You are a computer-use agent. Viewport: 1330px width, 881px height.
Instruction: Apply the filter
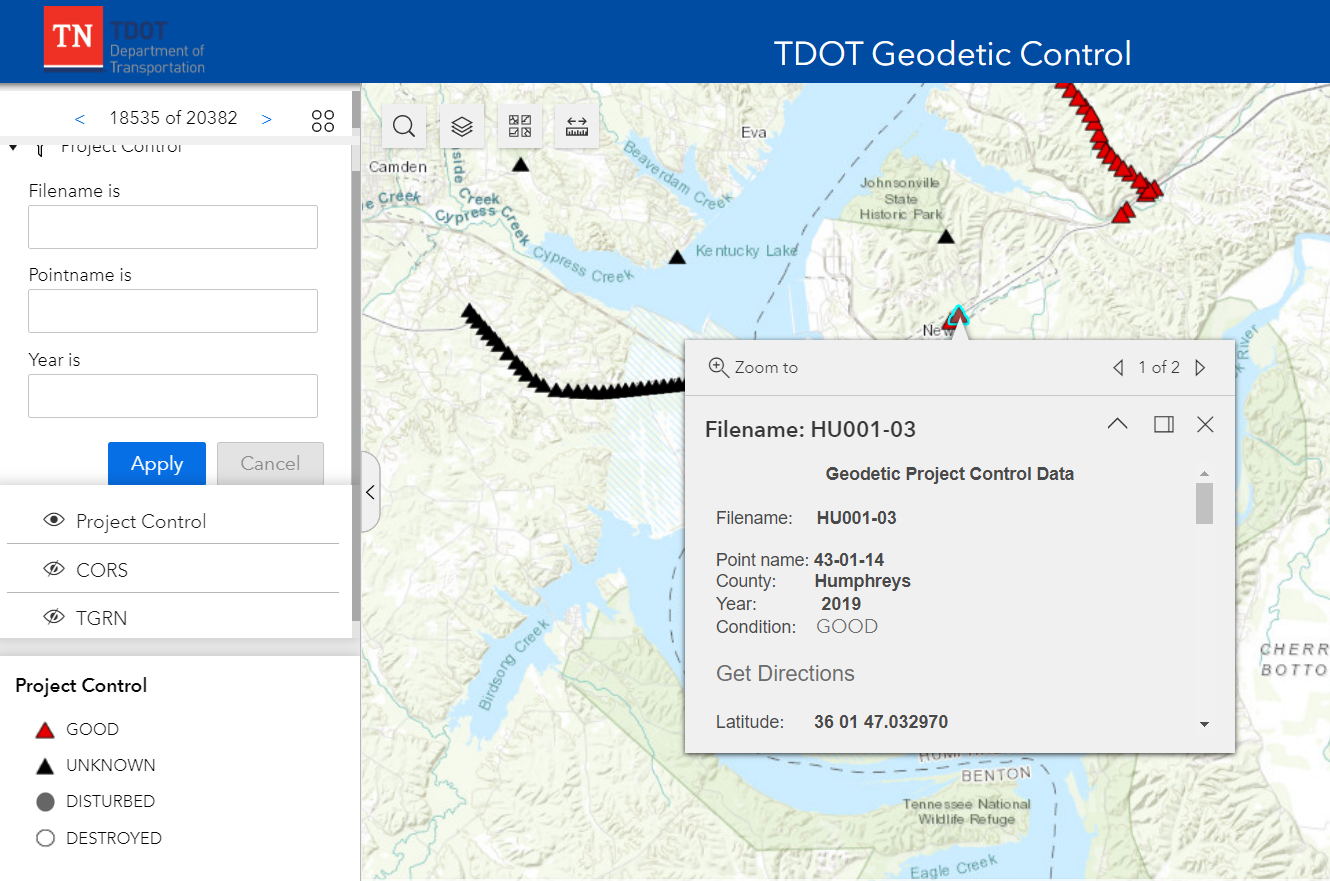click(x=157, y=464)
